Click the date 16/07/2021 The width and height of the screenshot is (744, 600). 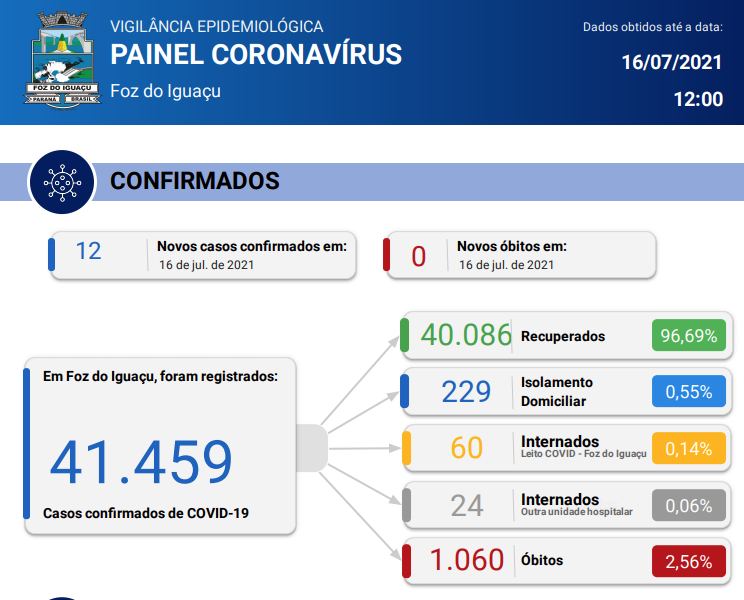click(672, 63)
